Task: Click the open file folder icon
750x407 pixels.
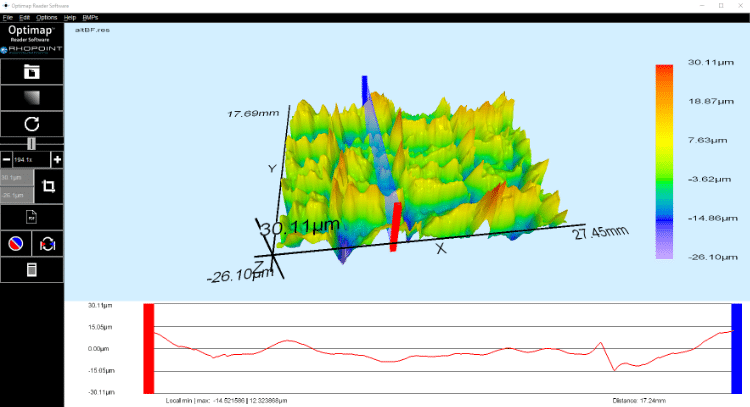Action: point(32,71)
